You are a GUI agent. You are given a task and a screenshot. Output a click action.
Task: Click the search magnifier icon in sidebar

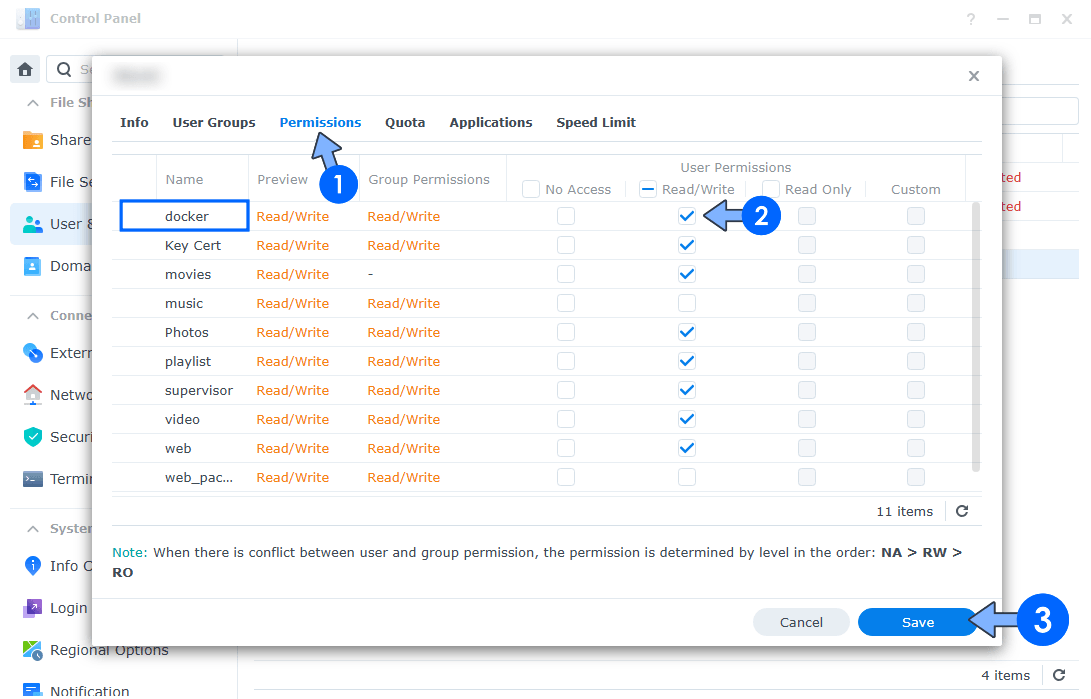click(x=64, y=70)
